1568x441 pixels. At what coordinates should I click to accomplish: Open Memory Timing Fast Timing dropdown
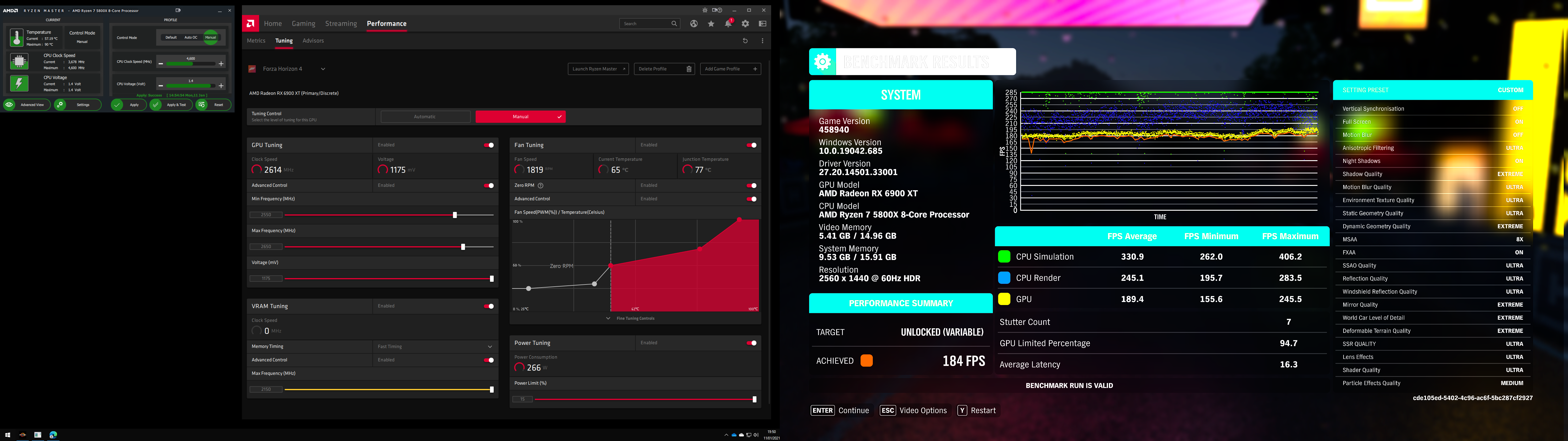435,346
